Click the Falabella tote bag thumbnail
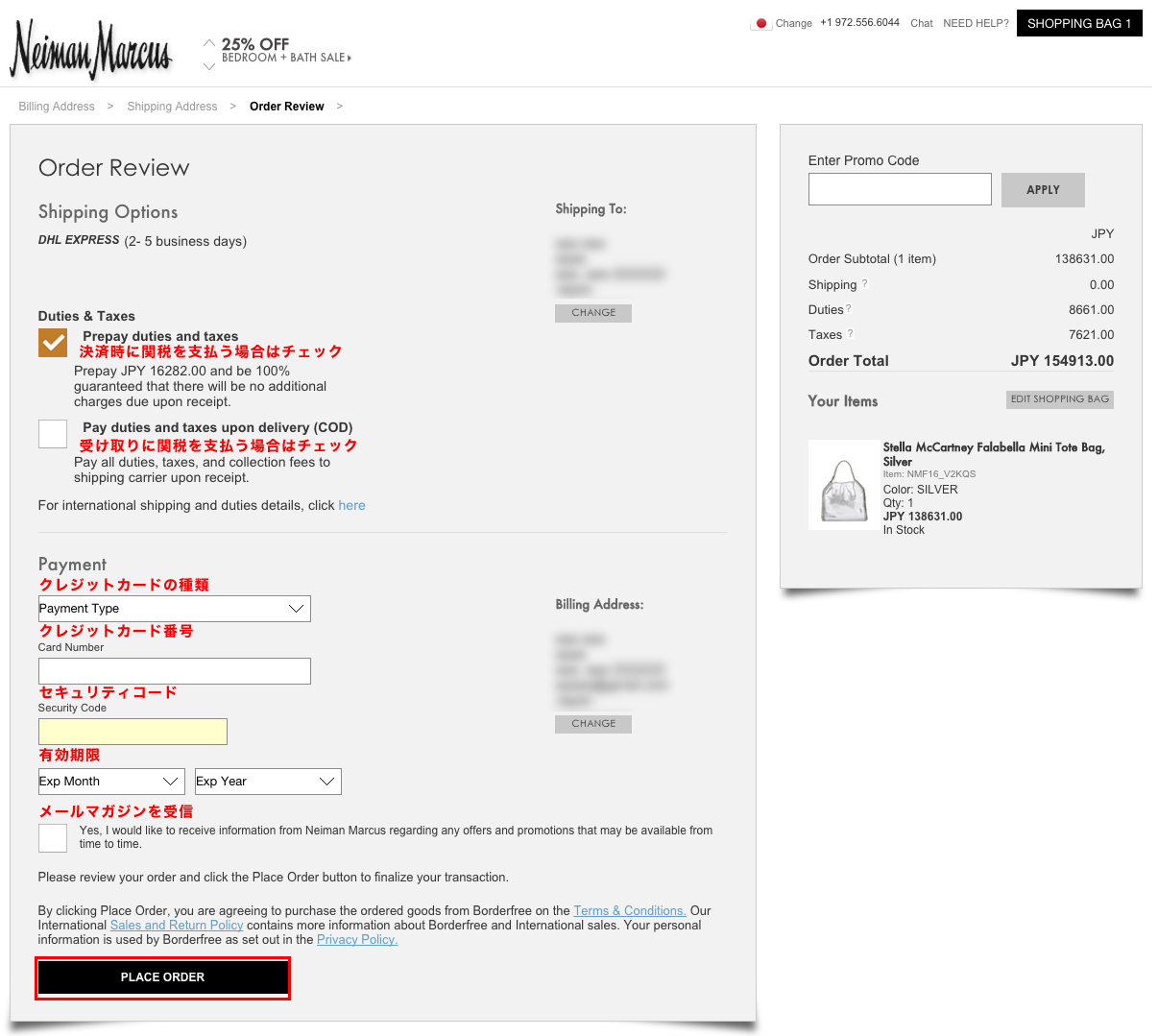Viewport: 1158px width, 1036px height. tap(844, 484)
